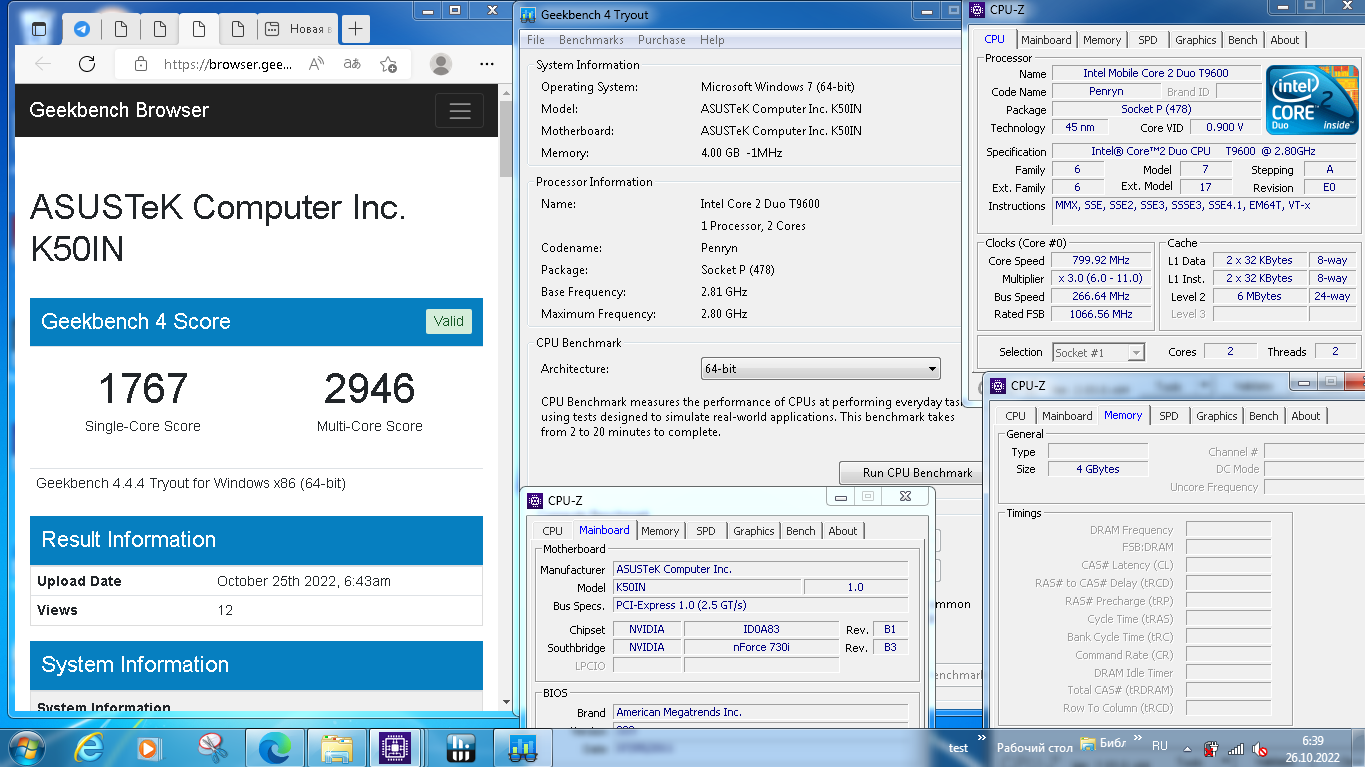The width and height of the screenshot is (1365, 767).
Task: Select Memory tab in top CPU-Z window
Action: click(1102, 40)
